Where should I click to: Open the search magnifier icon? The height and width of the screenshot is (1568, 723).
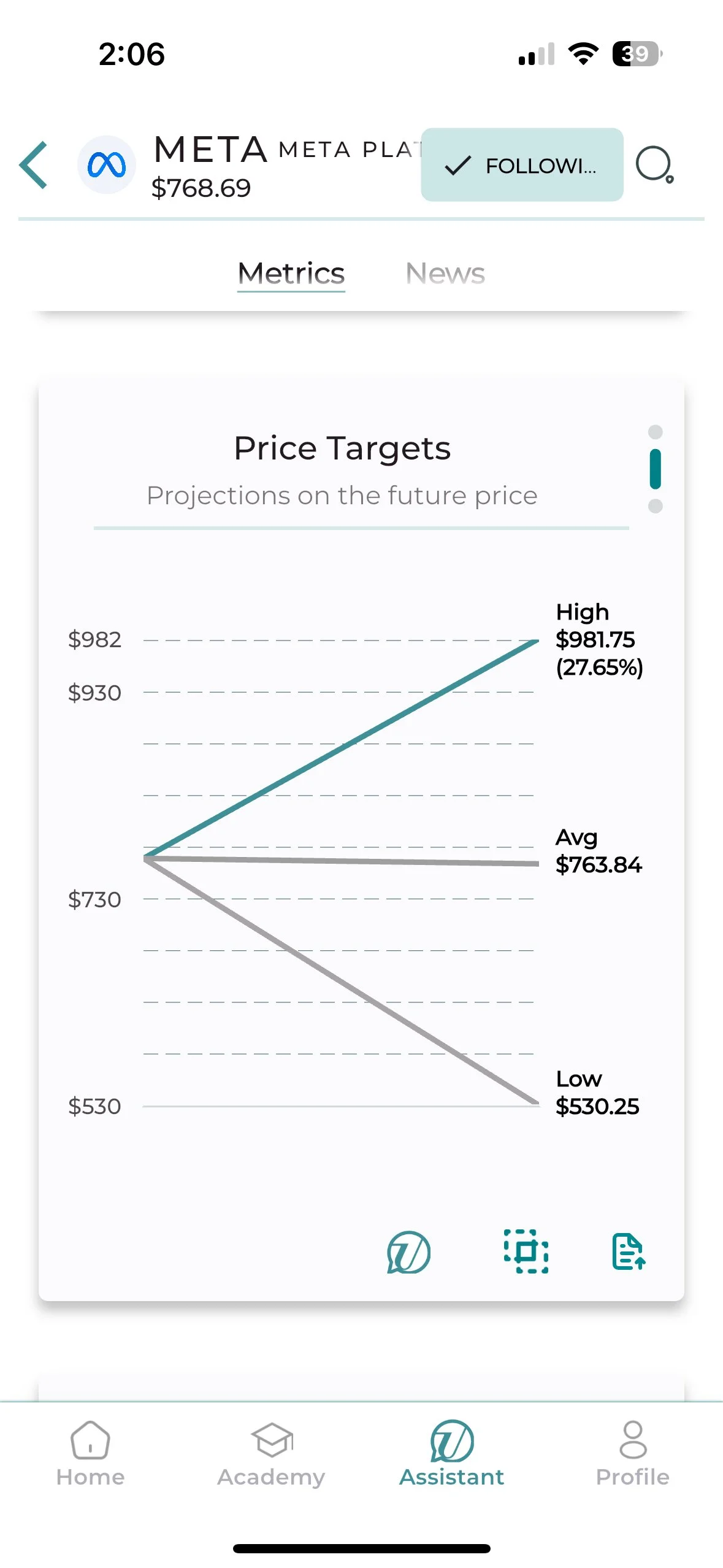[x=654, y=164]
